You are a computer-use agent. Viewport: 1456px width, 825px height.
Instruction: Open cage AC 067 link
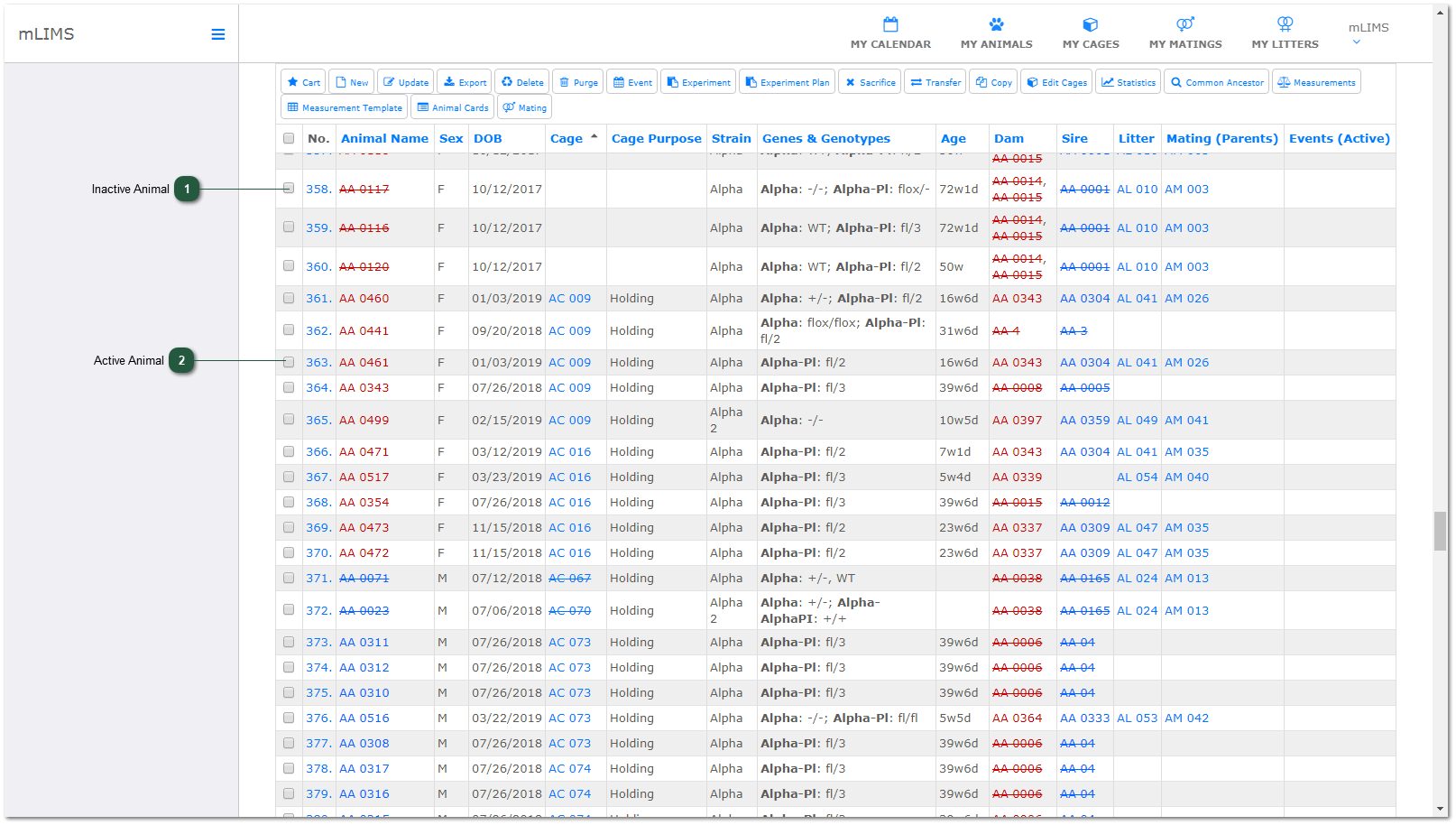tap(569, 578)
